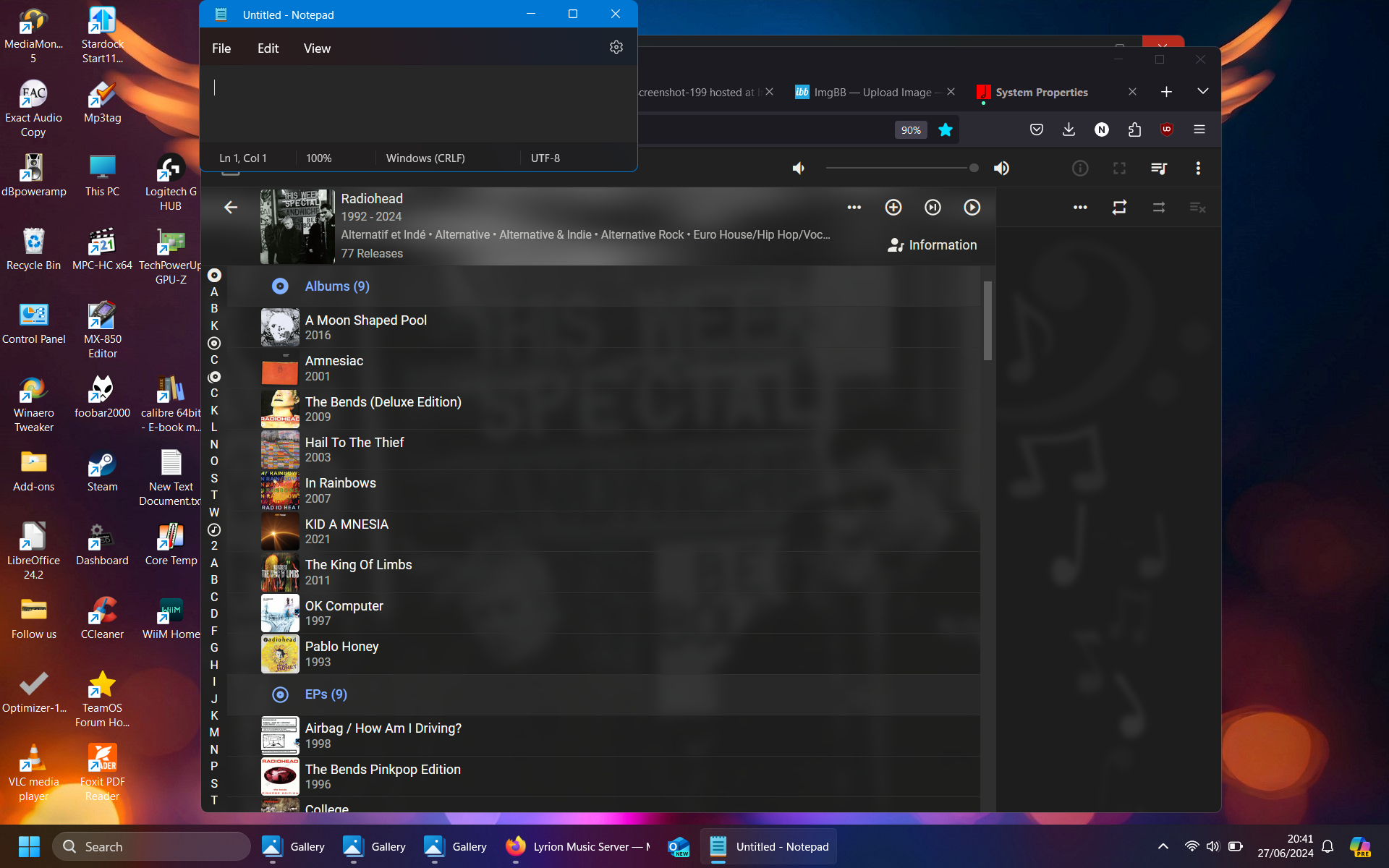
Task: Add Radiohead to queue with plus icon
Action: 893,208
